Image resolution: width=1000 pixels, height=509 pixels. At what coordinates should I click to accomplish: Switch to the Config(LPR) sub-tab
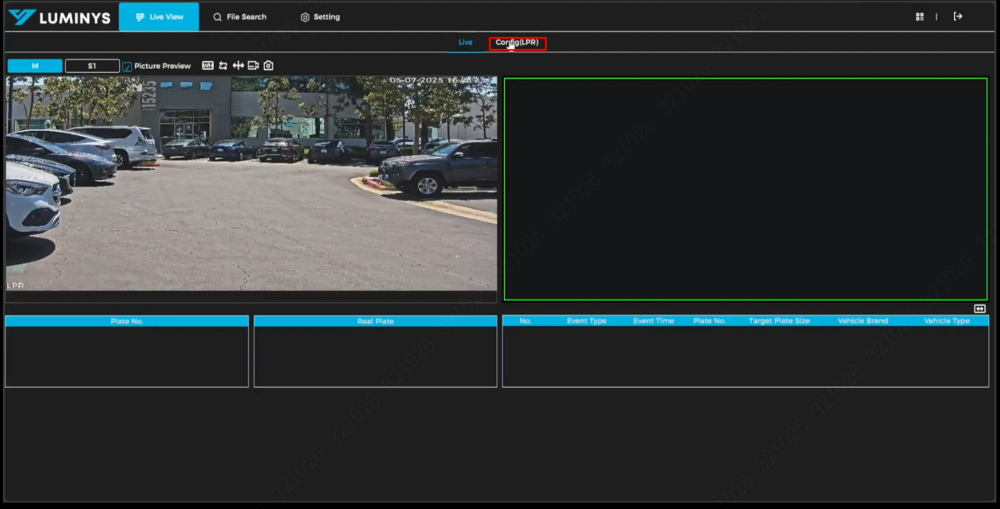coord(517,43)
